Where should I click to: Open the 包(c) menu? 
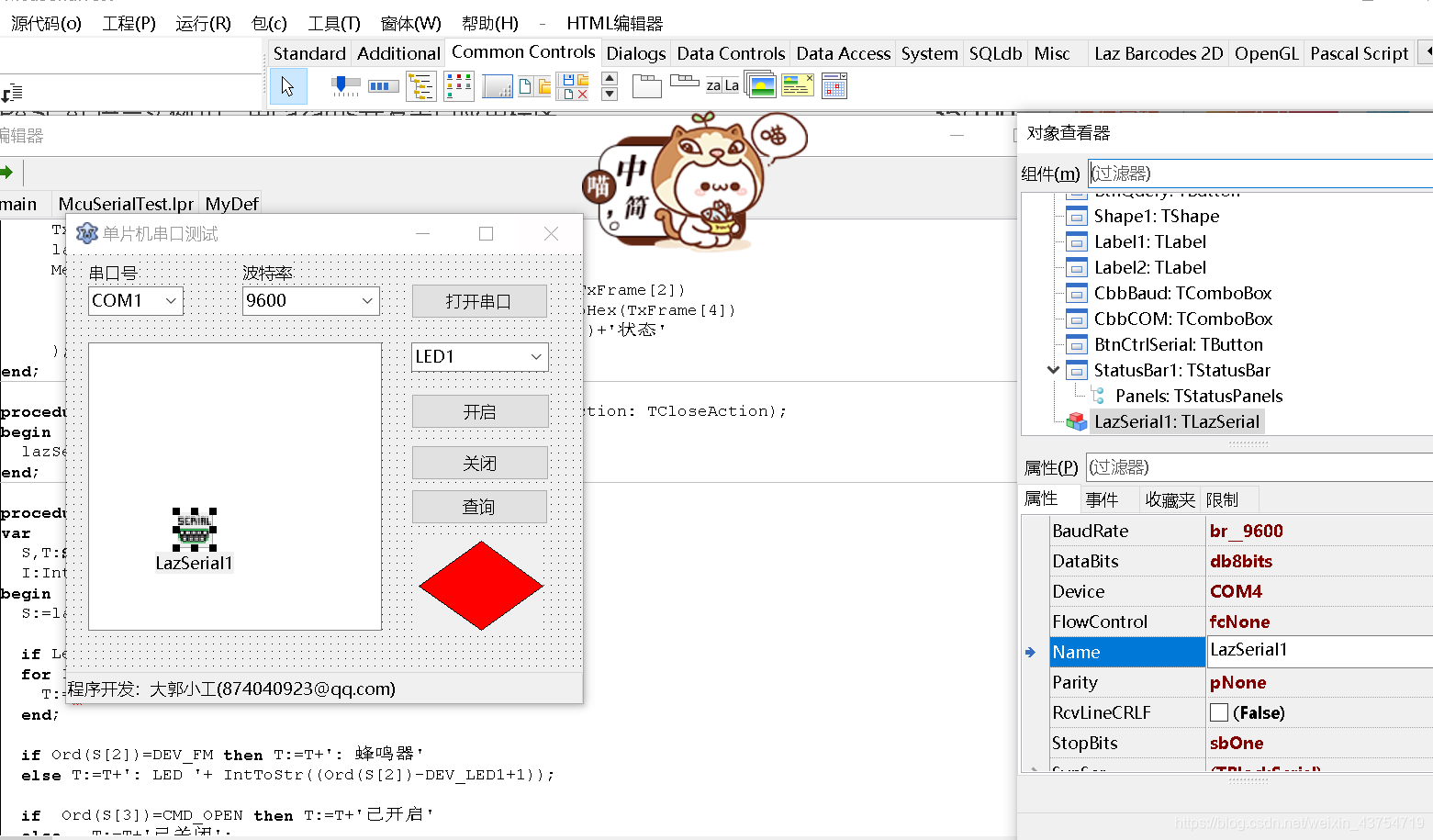[269, 23]
